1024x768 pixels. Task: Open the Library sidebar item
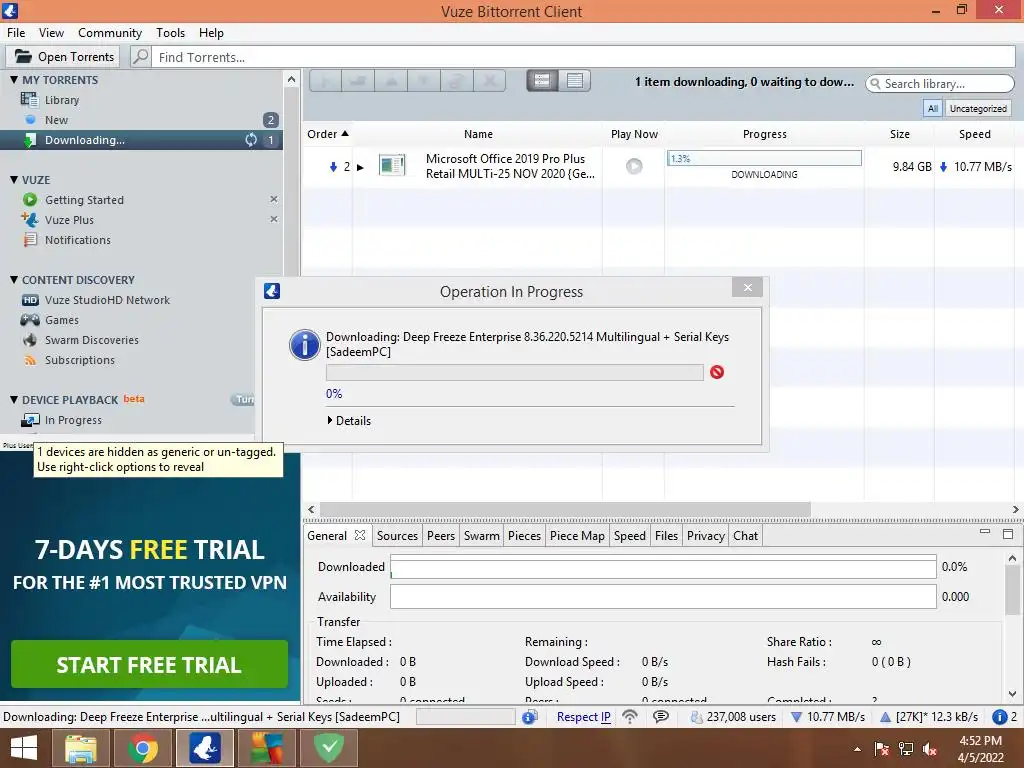pyautogui.click(x=61, y=100)
